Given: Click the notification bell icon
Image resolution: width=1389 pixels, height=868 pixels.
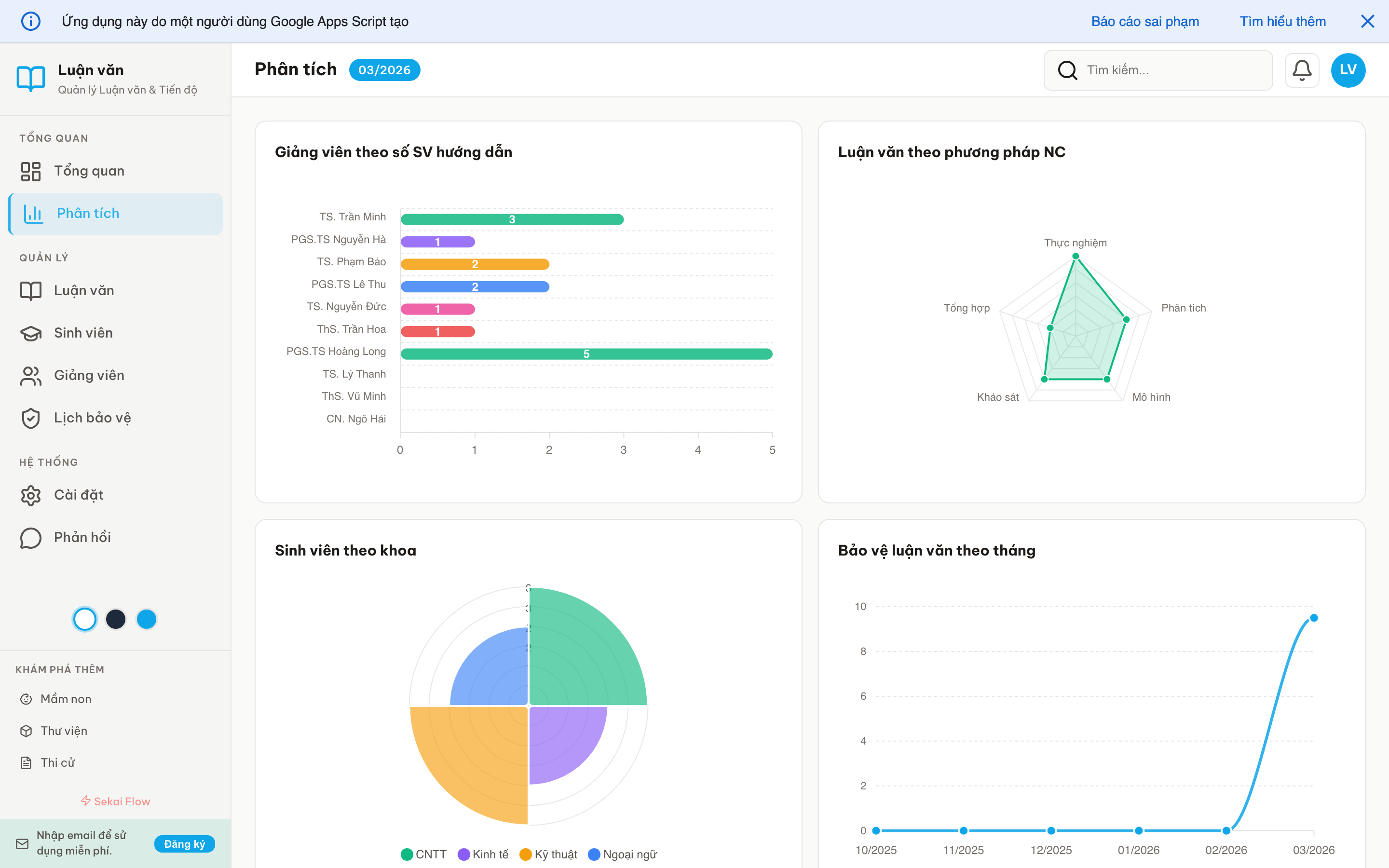Looking at the screenshot, I should (1301, 70).
